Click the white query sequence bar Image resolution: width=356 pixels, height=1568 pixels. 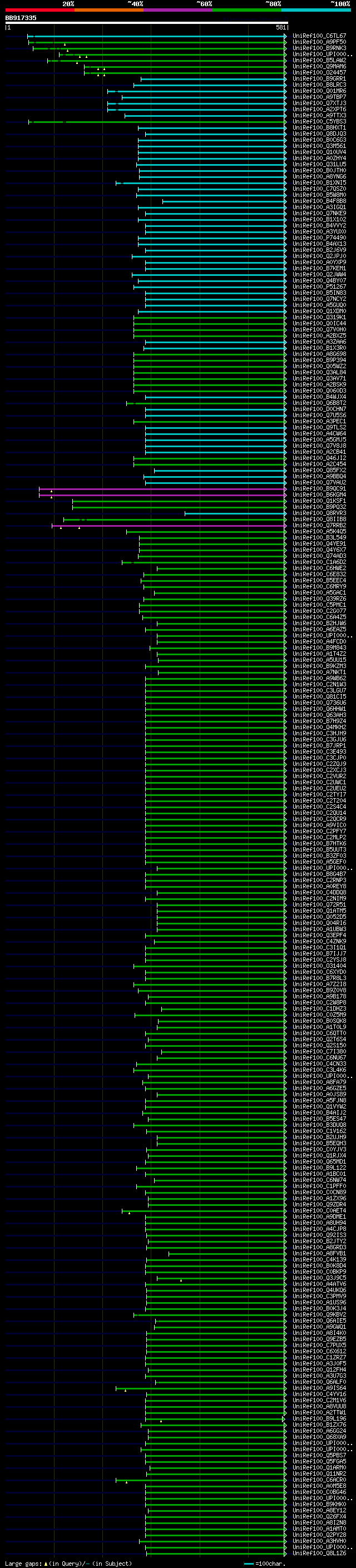[x=146, y=22]
